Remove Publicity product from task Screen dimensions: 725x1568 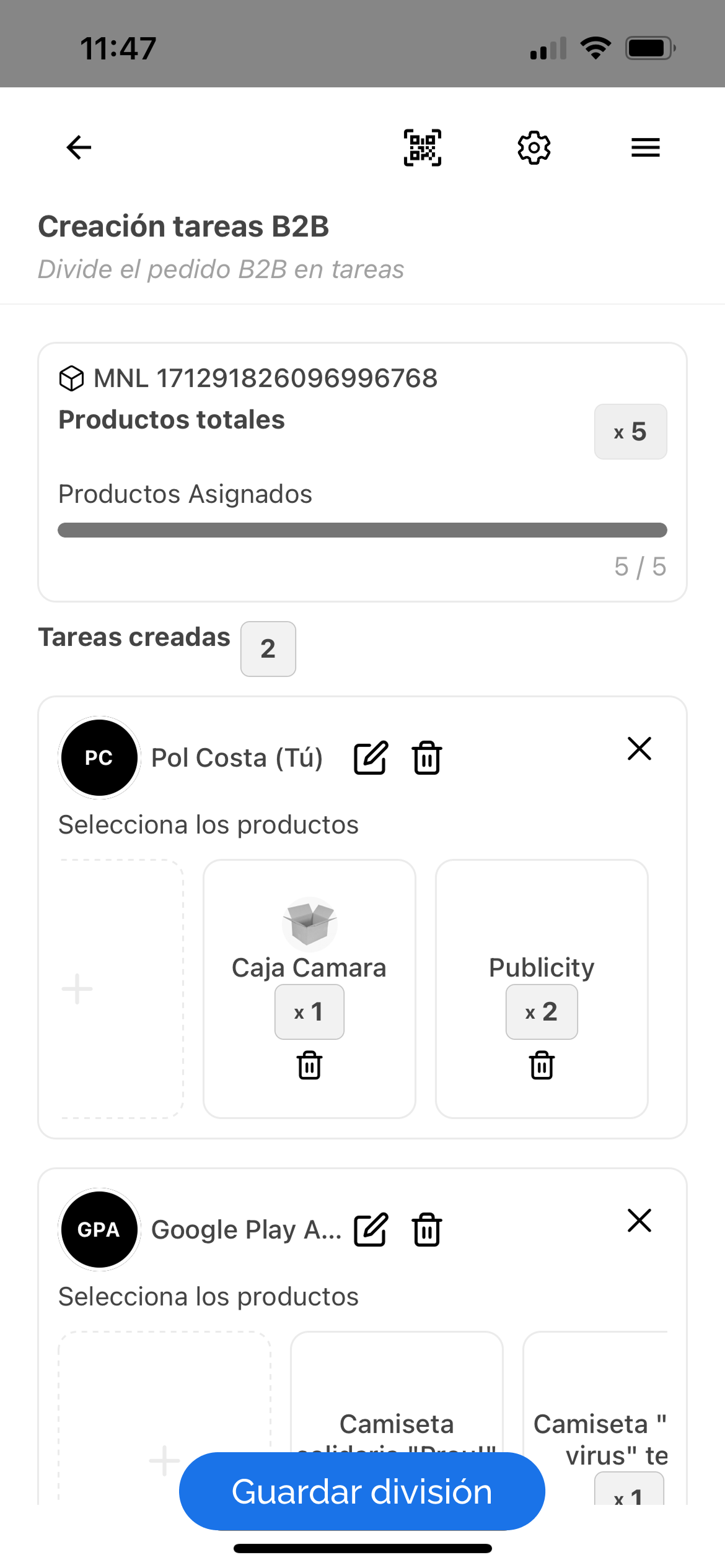coord(542,1065)
